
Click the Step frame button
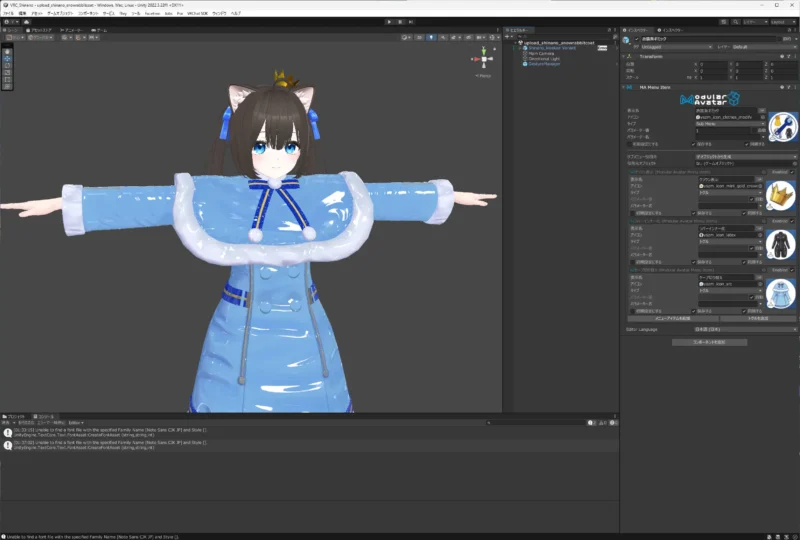point(411,22)
